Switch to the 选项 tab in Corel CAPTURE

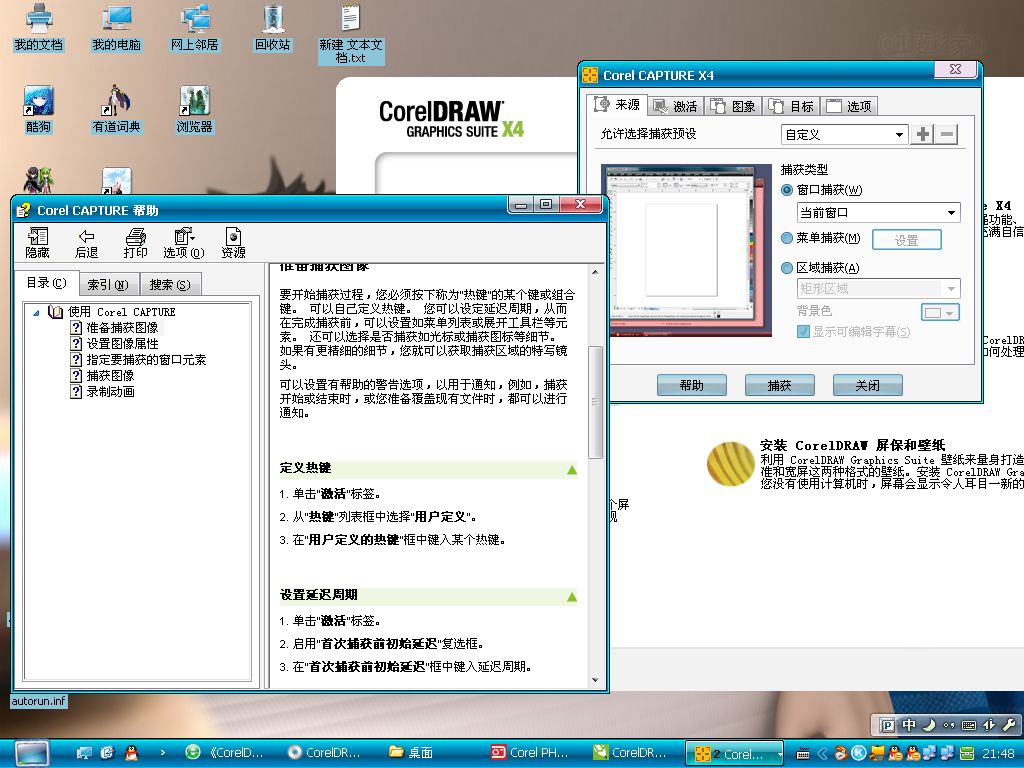point(848,106)
